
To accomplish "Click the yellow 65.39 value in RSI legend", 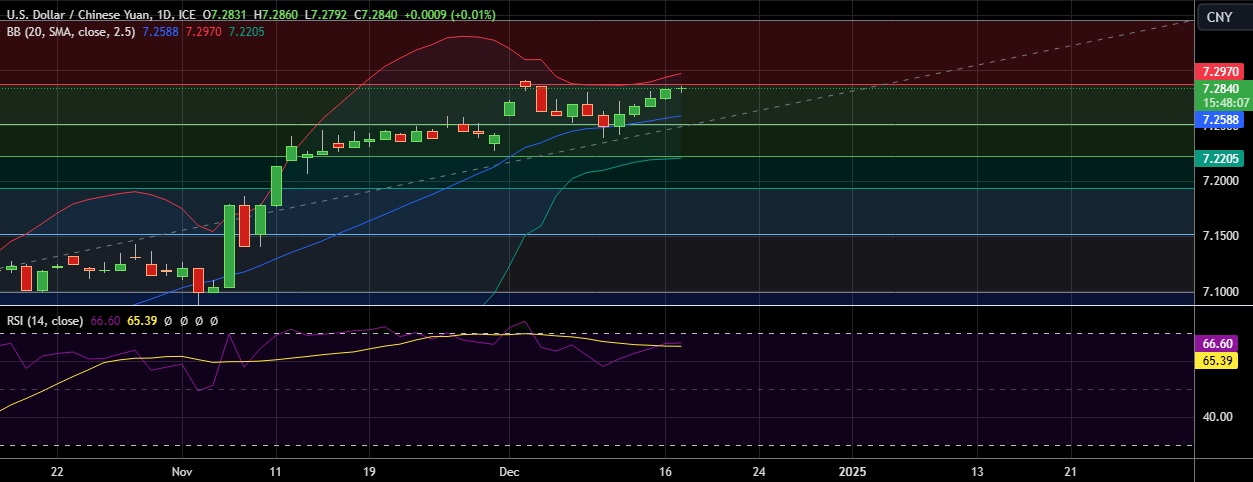I will pos(142,320).
